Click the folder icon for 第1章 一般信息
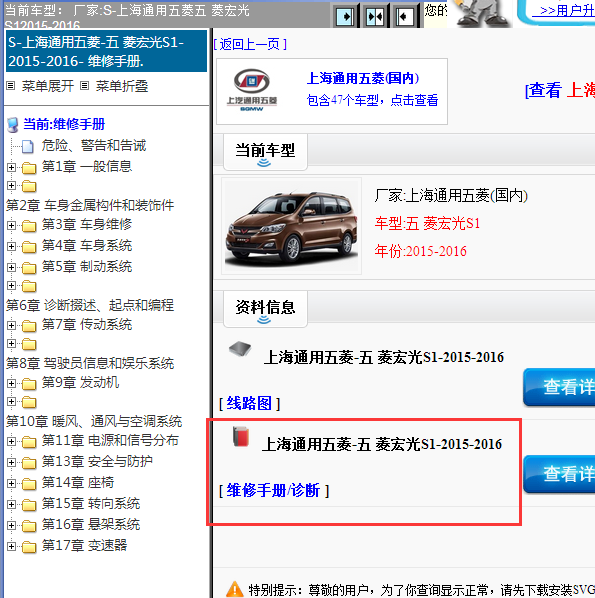 (29, 167)
